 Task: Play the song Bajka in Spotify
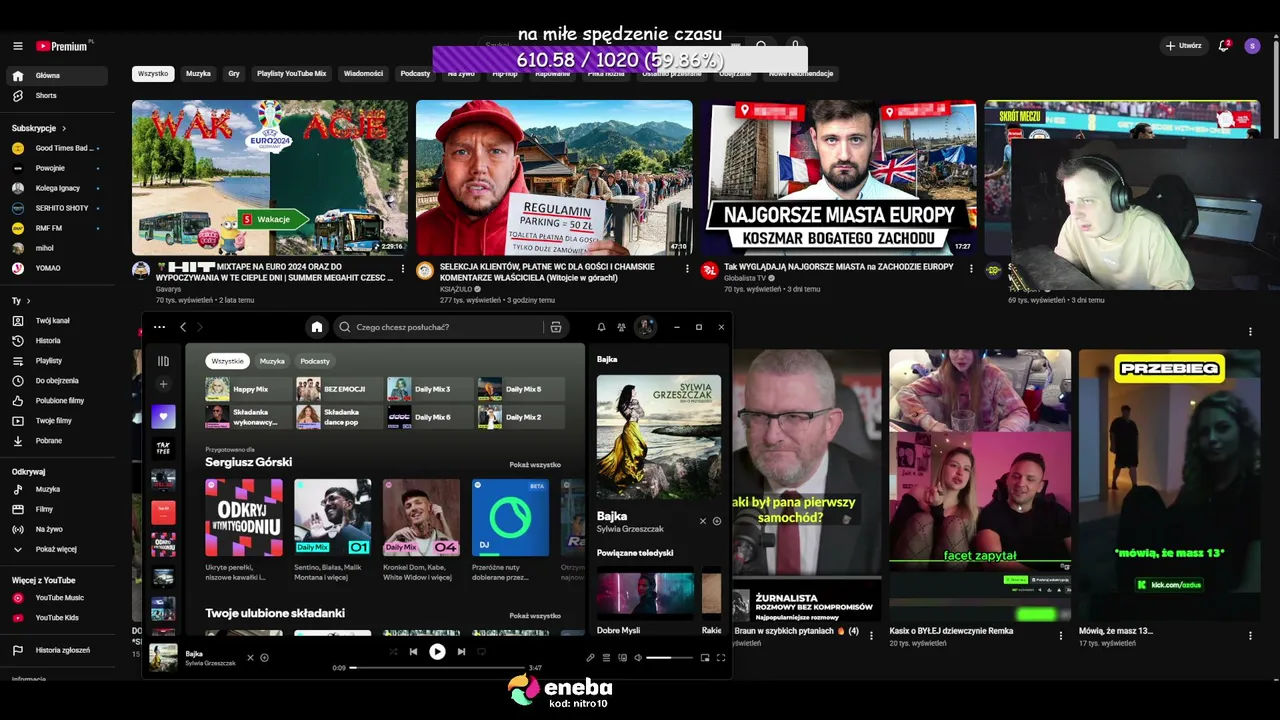[437, 652]
